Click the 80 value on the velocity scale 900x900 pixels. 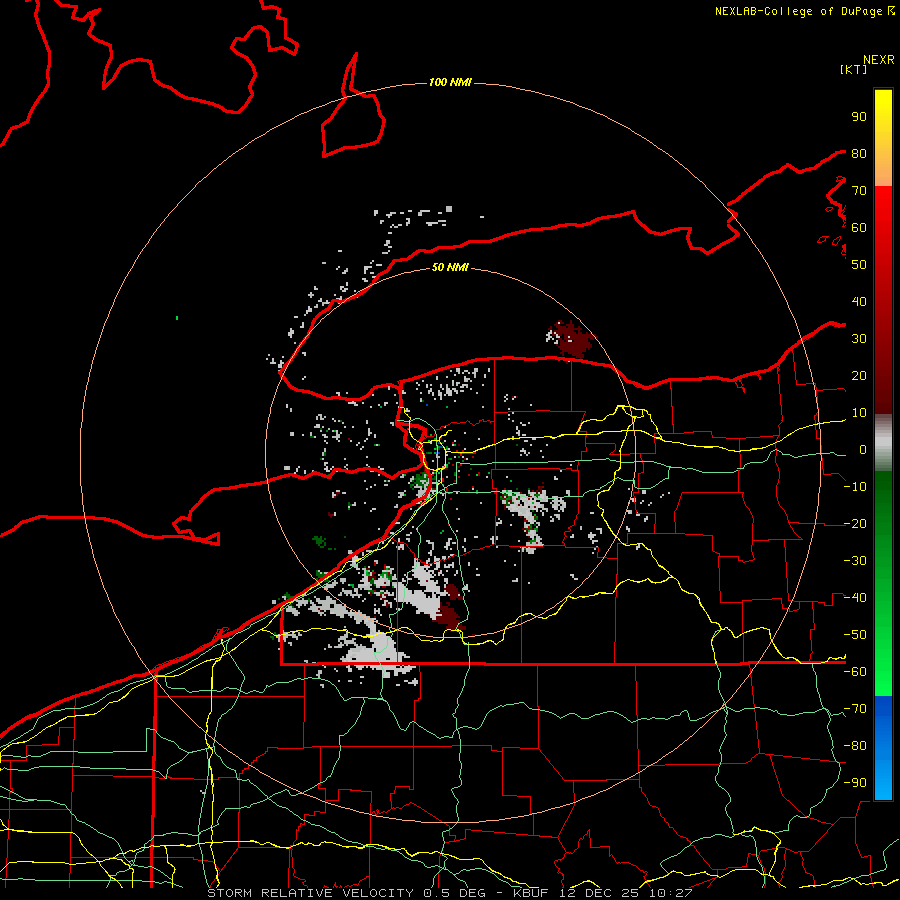(x=859, y=154)
